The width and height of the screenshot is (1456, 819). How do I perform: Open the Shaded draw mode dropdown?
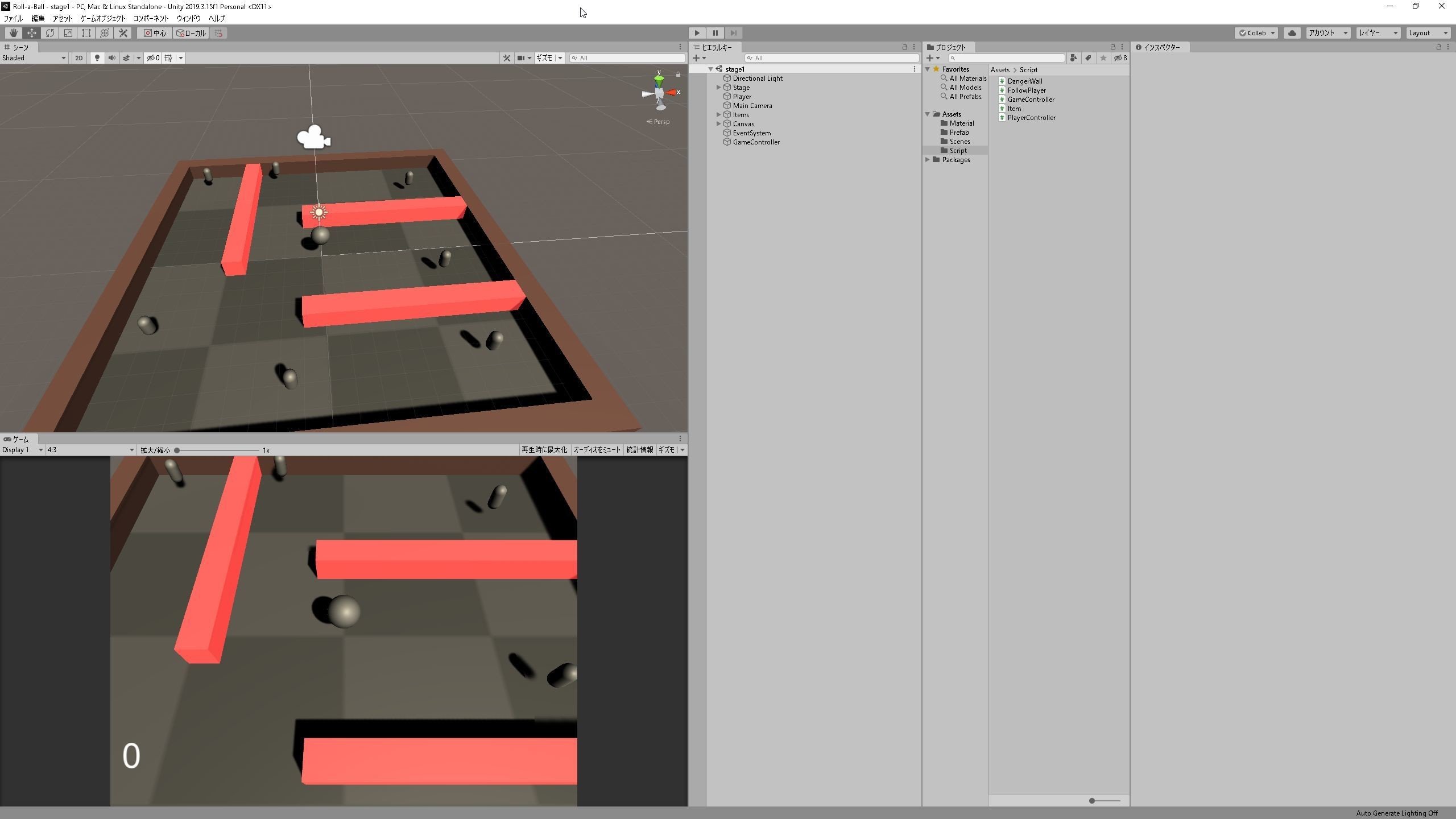(x=34, y=58)
